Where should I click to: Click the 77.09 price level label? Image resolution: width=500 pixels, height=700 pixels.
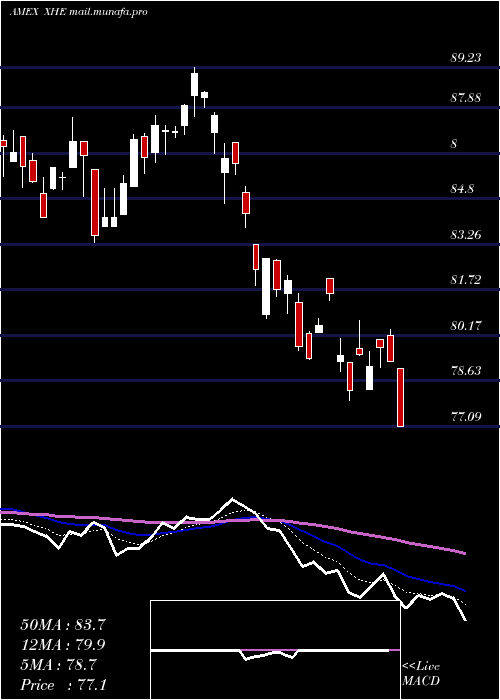(x=466, y=417)
